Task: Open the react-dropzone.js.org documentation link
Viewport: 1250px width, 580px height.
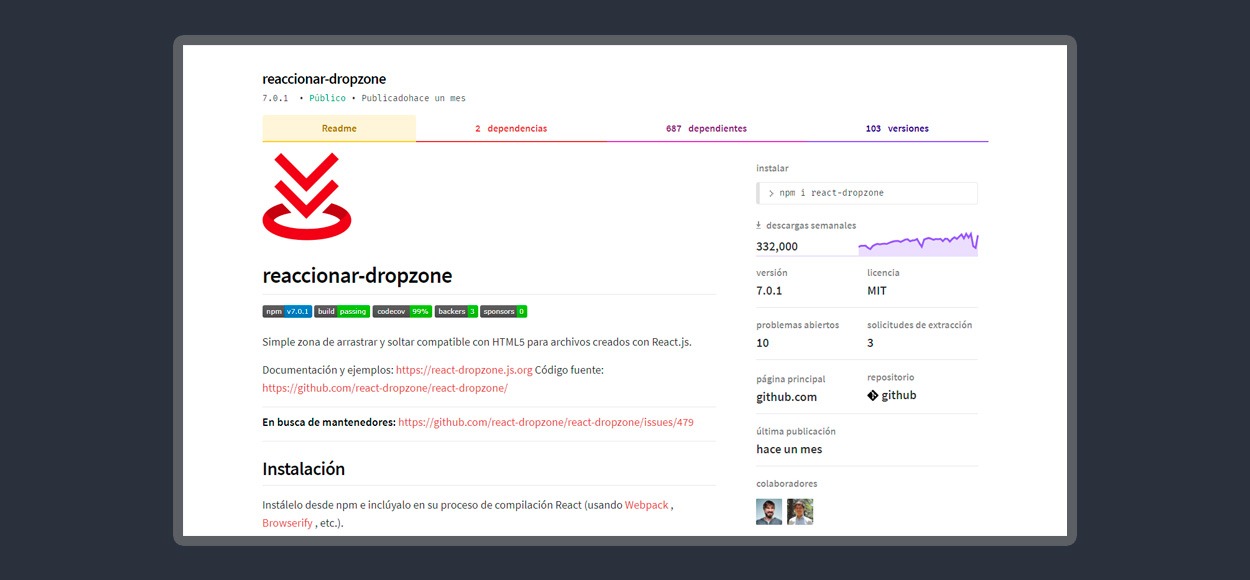Action: coord(464,370)
